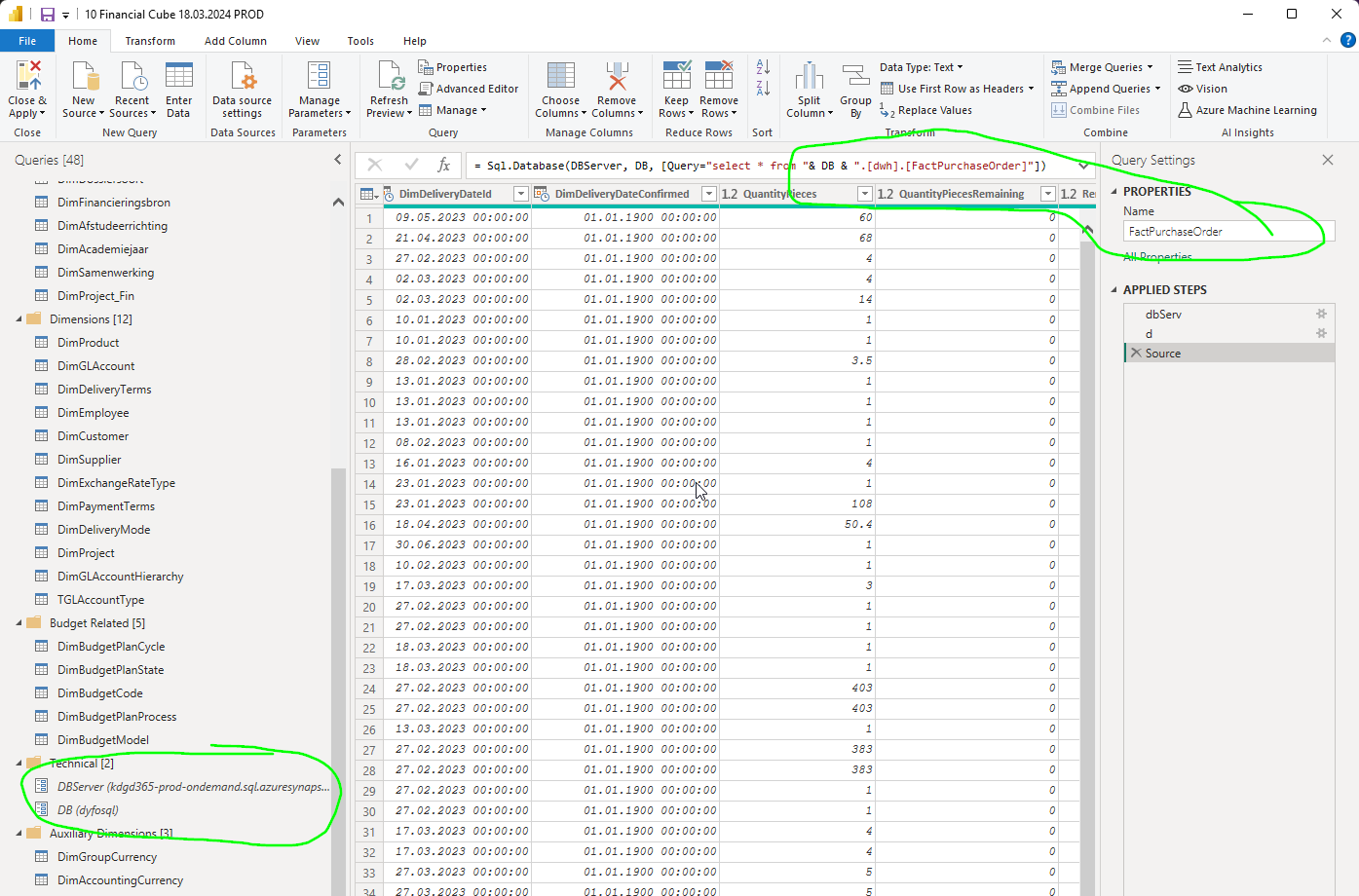The width and height of the screenshot is (1359, 896).
Task: Click Replace Values
Action: pyautogui.click(x=925, y=110)
